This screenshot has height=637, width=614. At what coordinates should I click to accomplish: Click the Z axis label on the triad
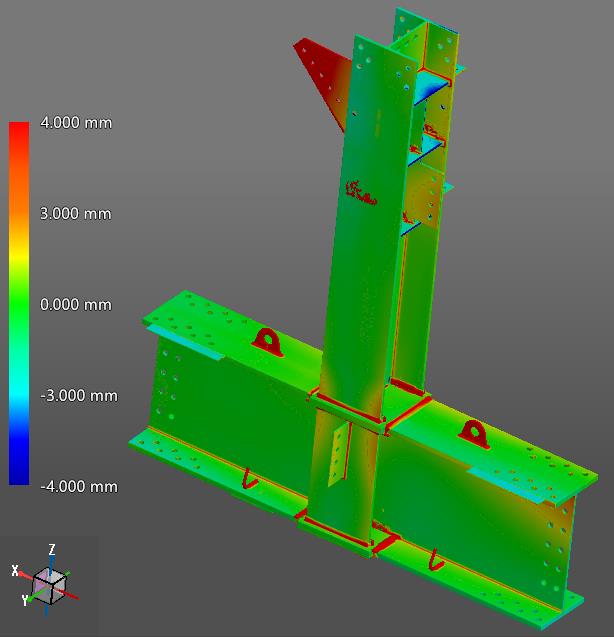[x=51, y=549]
